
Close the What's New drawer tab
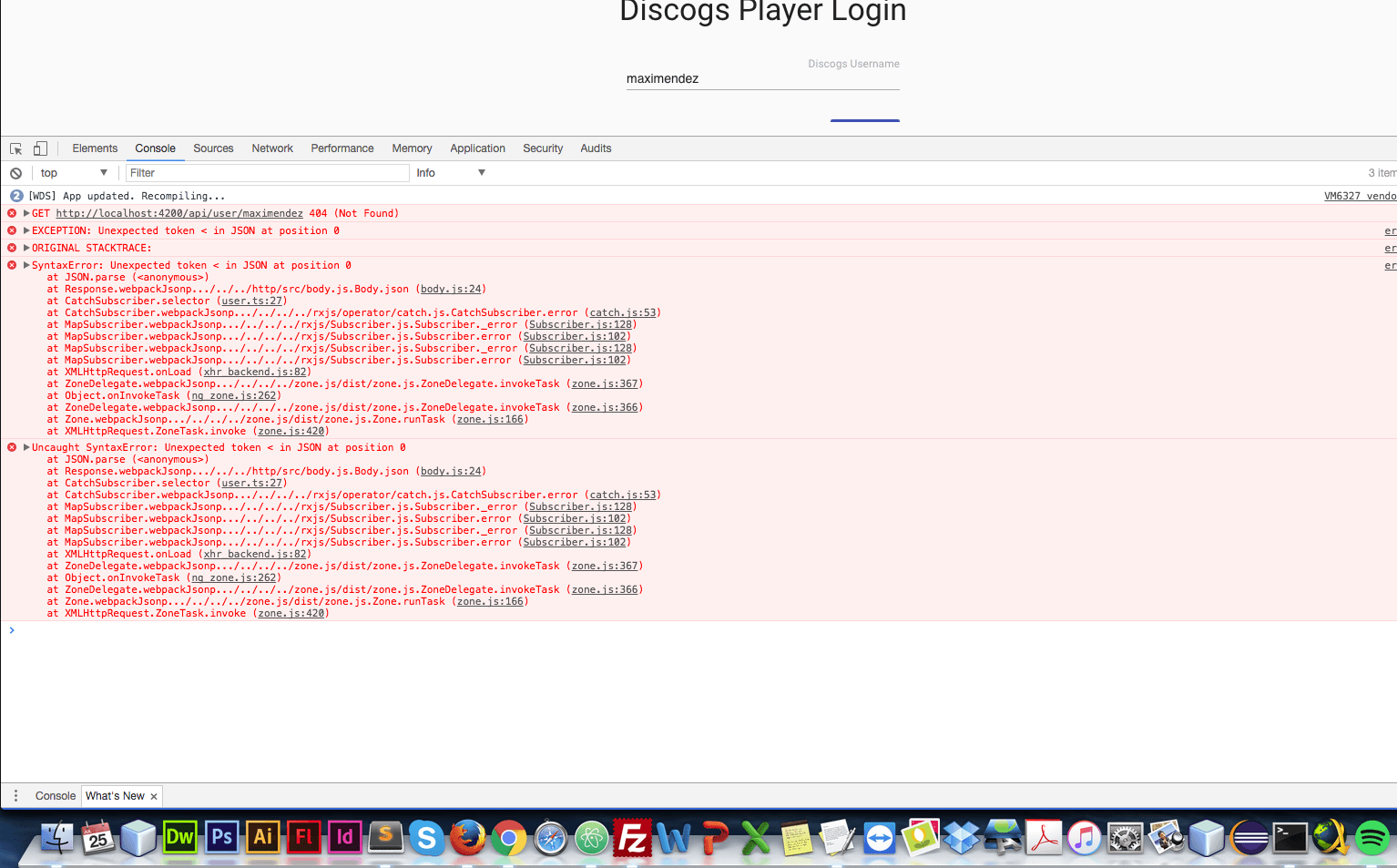click(x=154, y=797)
